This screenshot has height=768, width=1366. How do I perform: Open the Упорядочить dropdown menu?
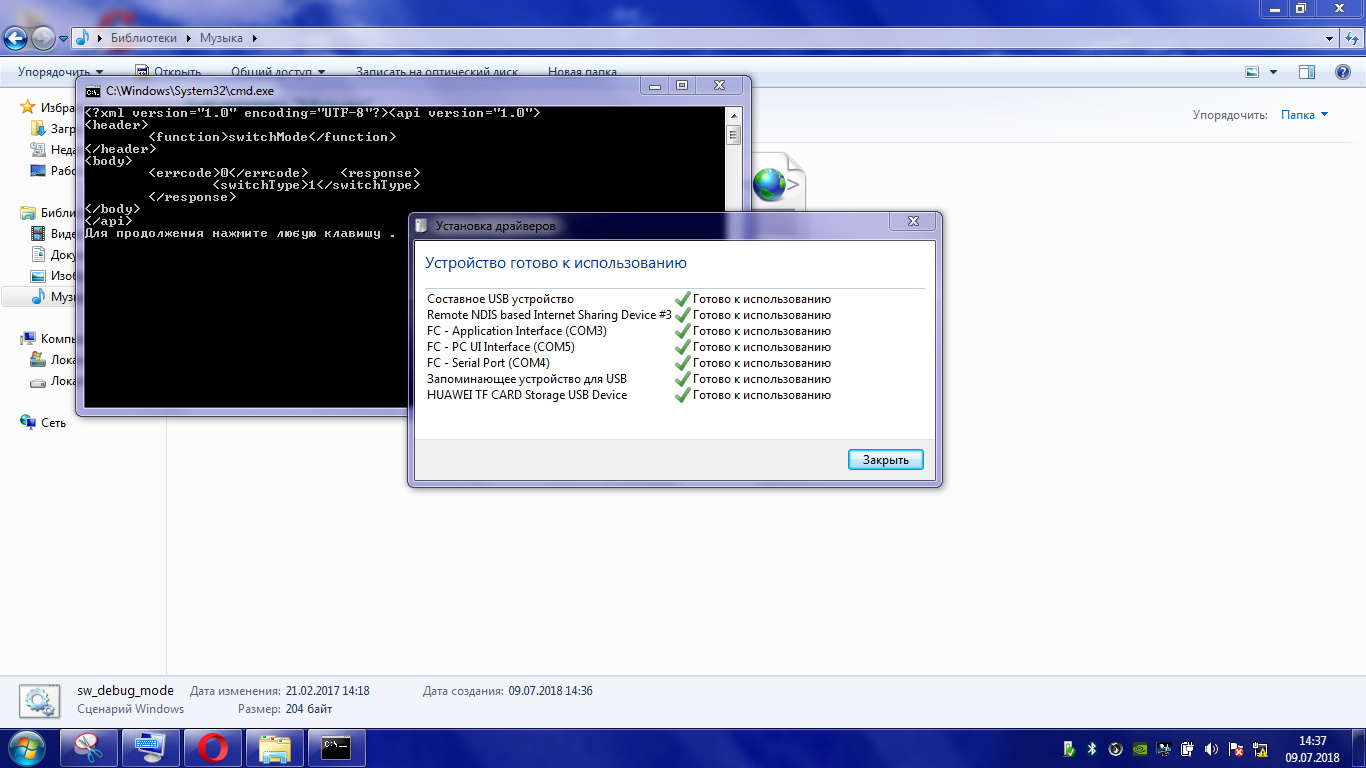[60, 72]
